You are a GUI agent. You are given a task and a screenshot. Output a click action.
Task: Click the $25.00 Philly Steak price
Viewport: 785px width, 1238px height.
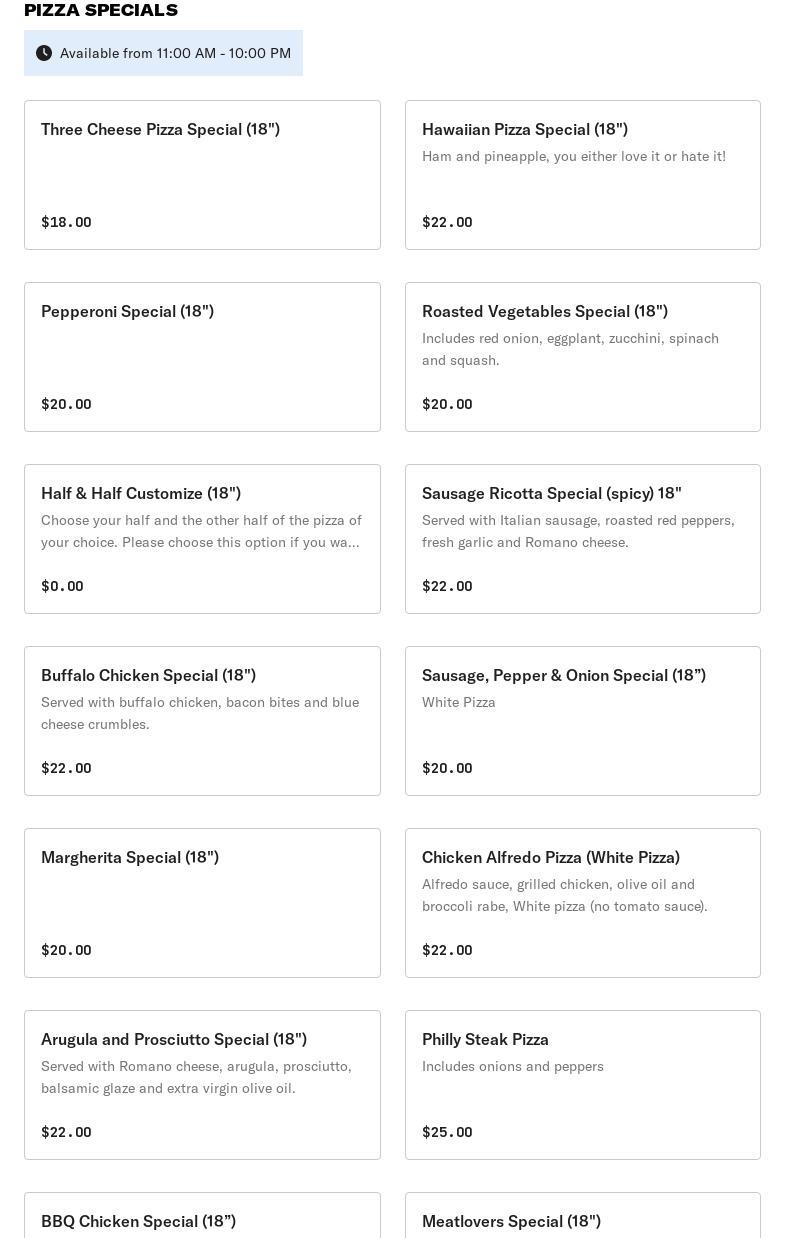[447, 1132]
